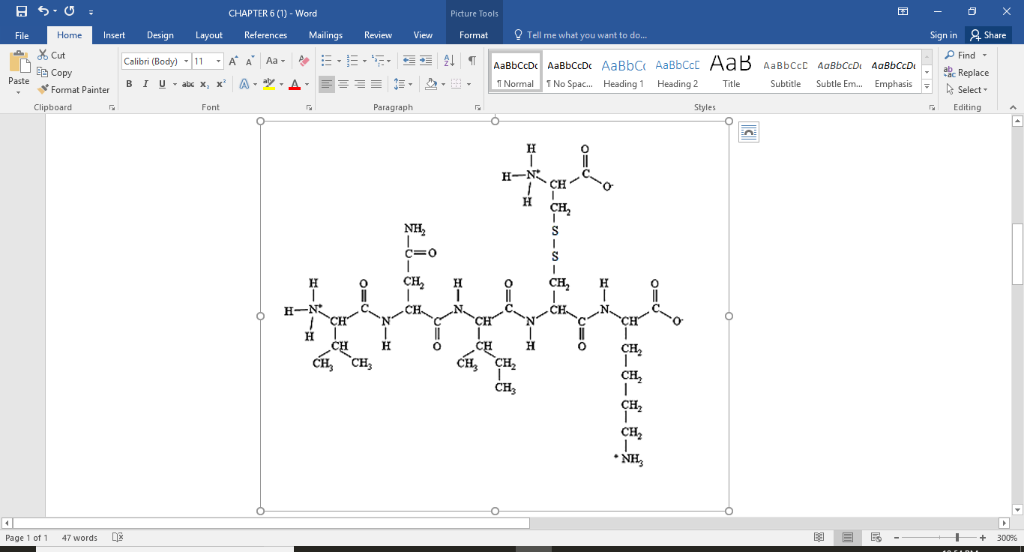Viewport: 1024px width, 552px height.
Task: Open the font size dropdown
Action: click(x=219, y=61)
